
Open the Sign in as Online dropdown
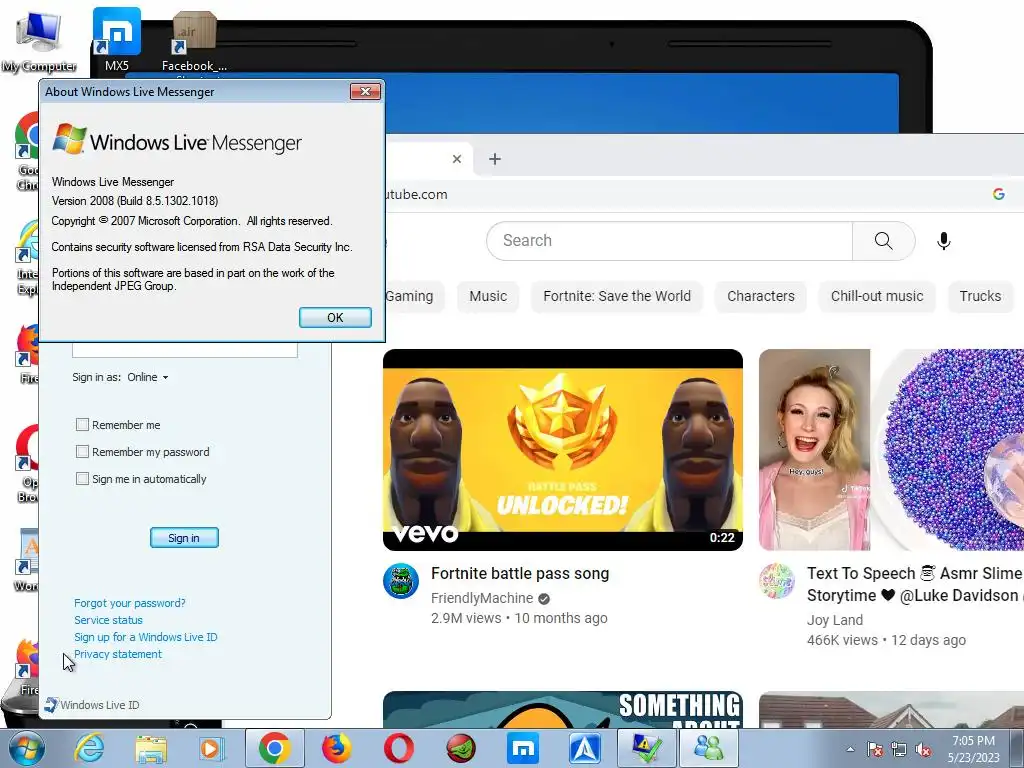click(148, 377)
